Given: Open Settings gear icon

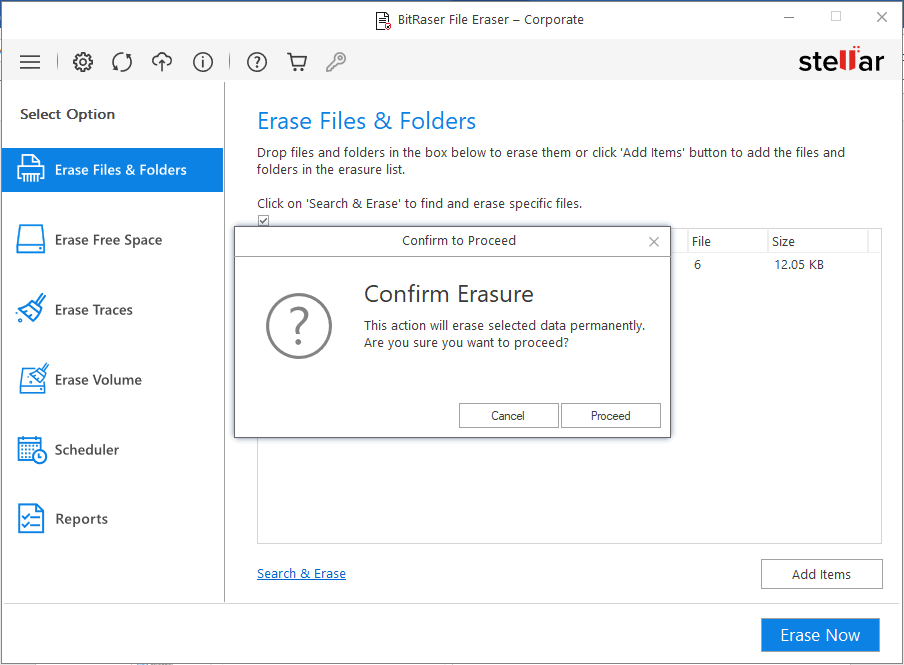Looking at the screenshot, I should [83, 62].
